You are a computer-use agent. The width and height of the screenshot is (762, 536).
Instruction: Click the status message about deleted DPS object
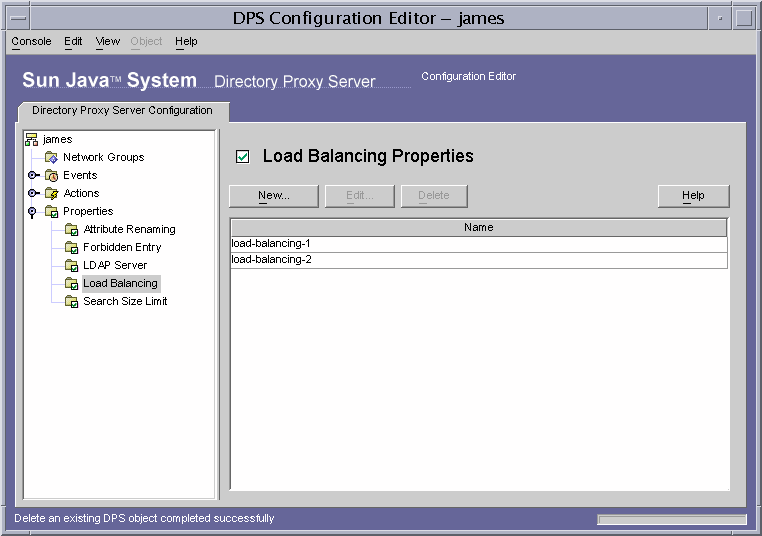(x=144, y=519)
